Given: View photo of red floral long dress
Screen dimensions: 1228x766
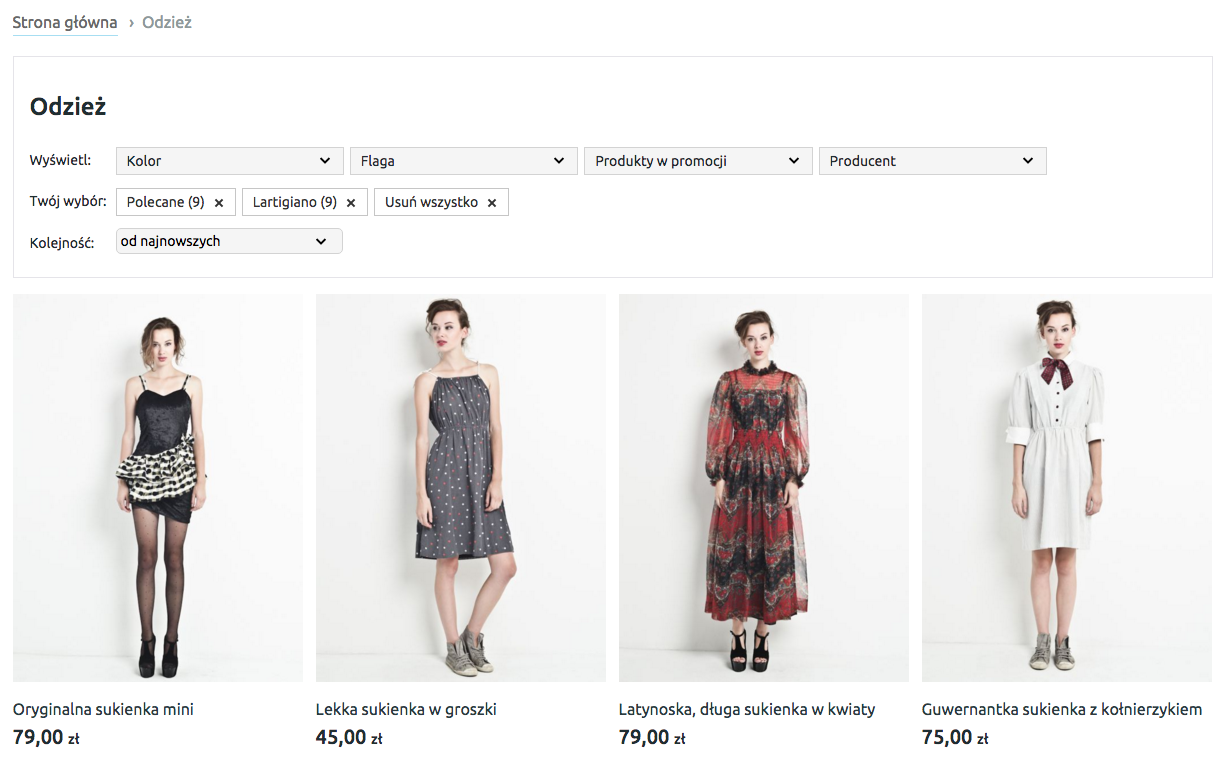Looking at the screenshot, I should tap(764, 488).
